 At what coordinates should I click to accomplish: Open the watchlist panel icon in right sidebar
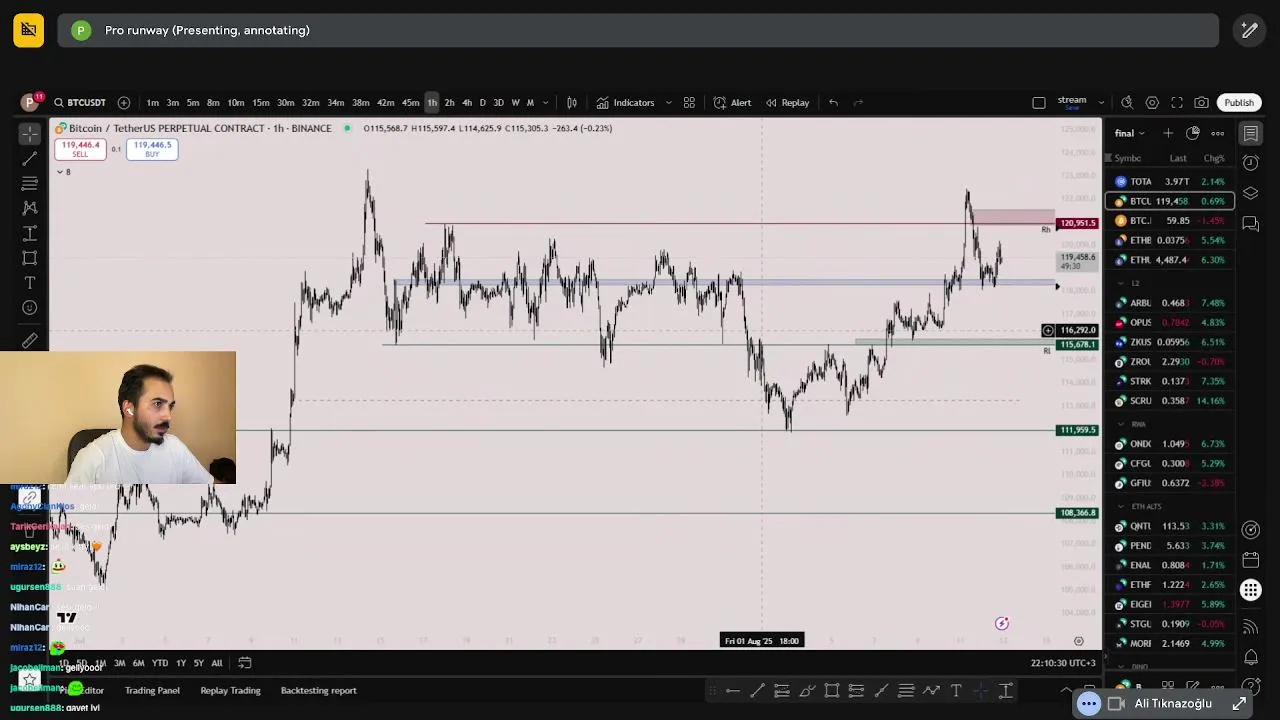(x=1251, y=133)
